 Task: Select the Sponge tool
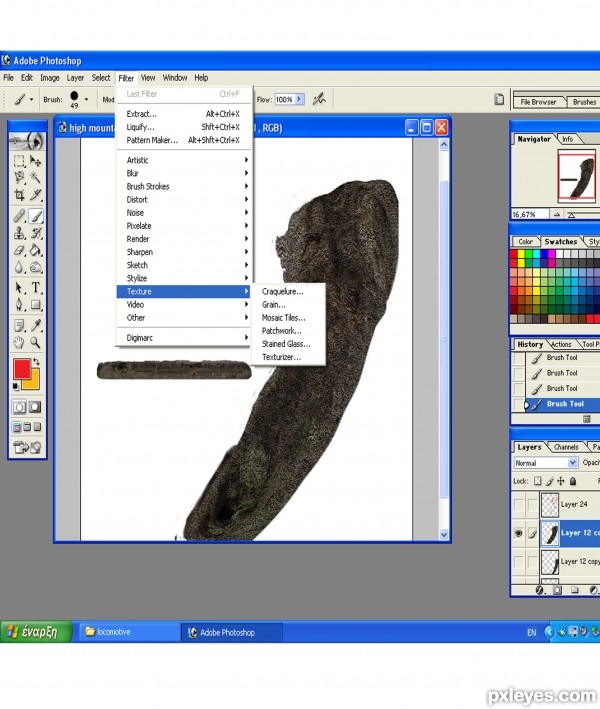(x=35, y=267)
